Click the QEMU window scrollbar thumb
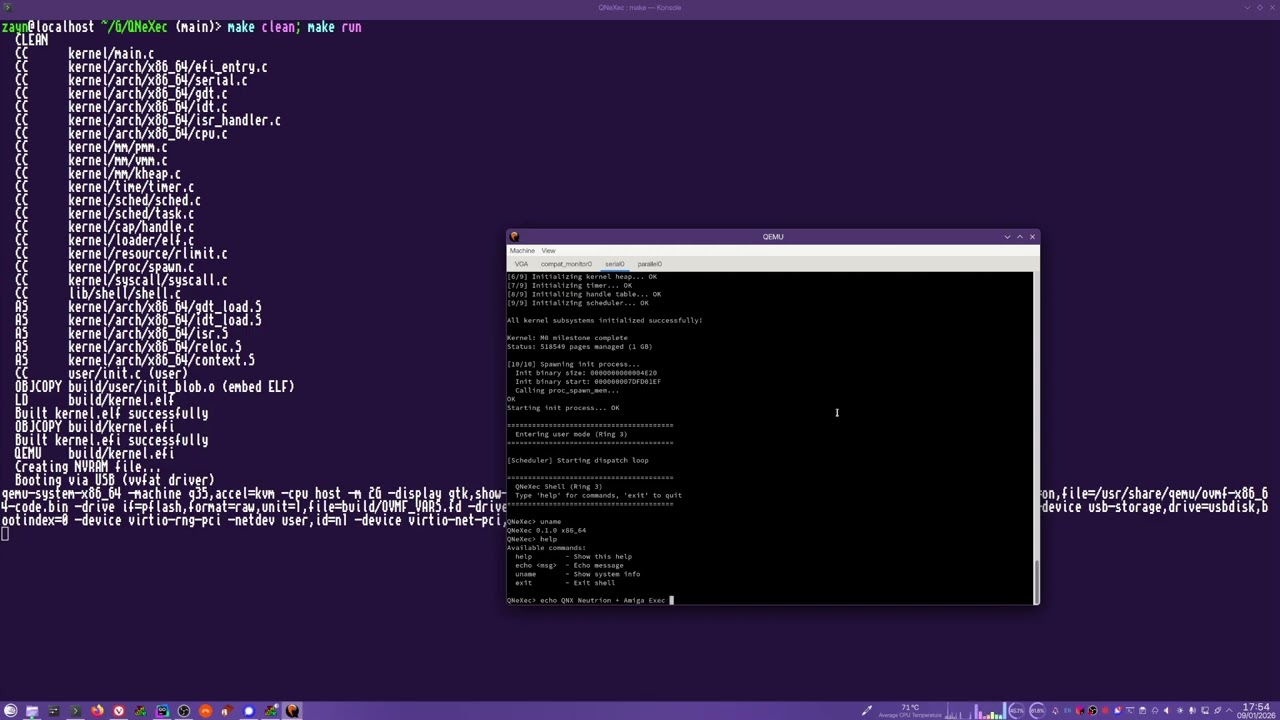 tap(1037, 582)
